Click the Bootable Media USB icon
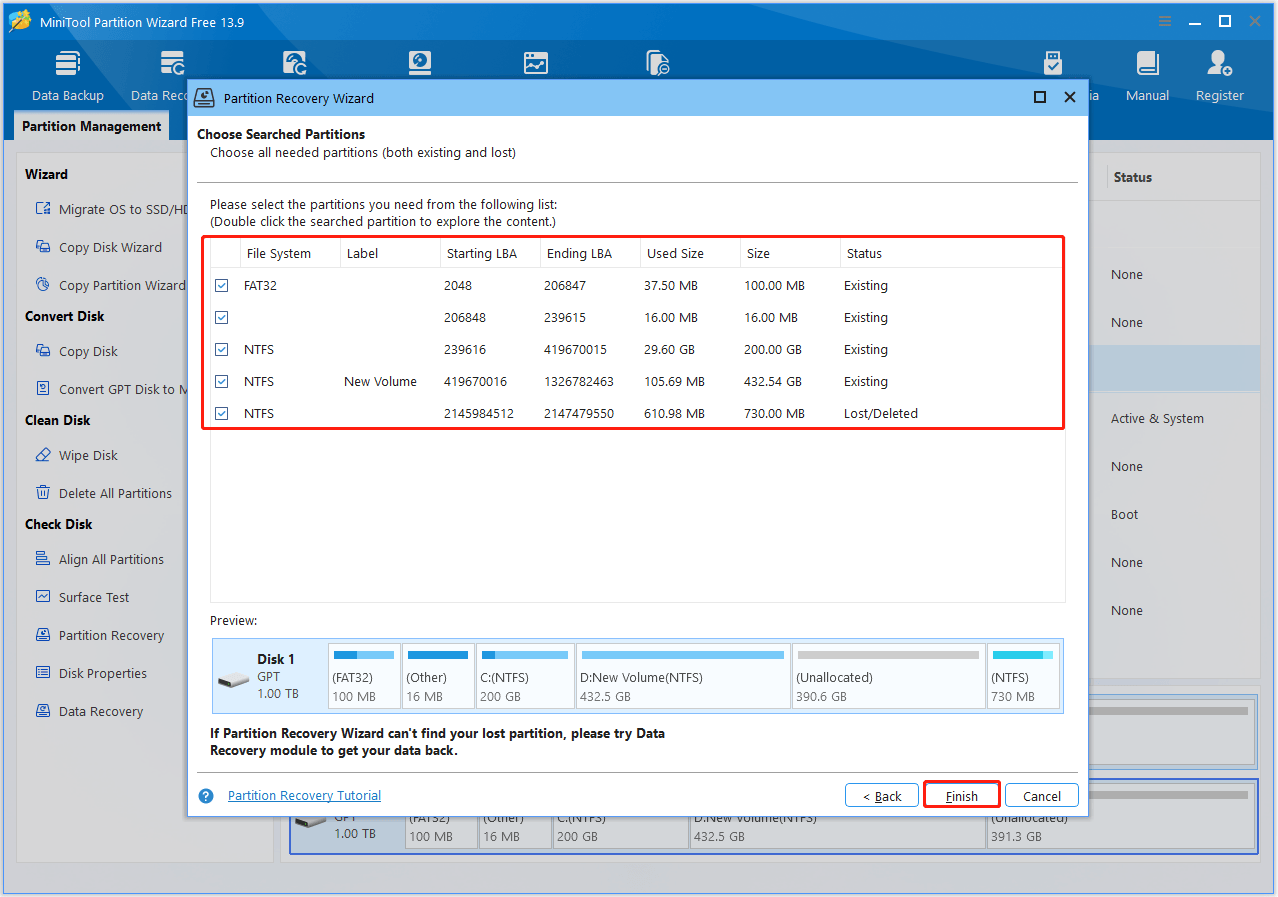The height and width of the screenshot is (897, 1278). coord(1053,63)
